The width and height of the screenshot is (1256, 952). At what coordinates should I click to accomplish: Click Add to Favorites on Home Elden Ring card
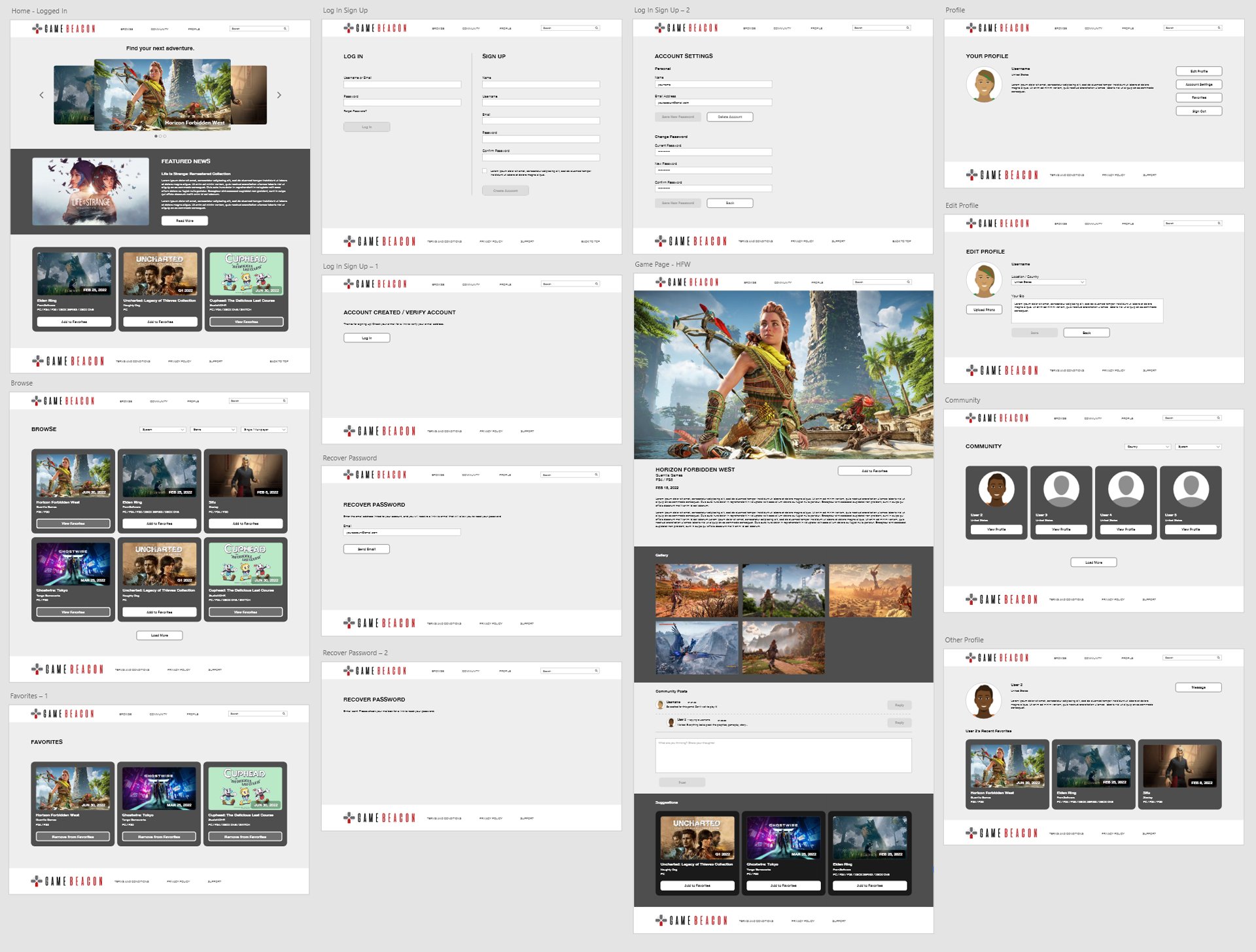pos(74,322)
